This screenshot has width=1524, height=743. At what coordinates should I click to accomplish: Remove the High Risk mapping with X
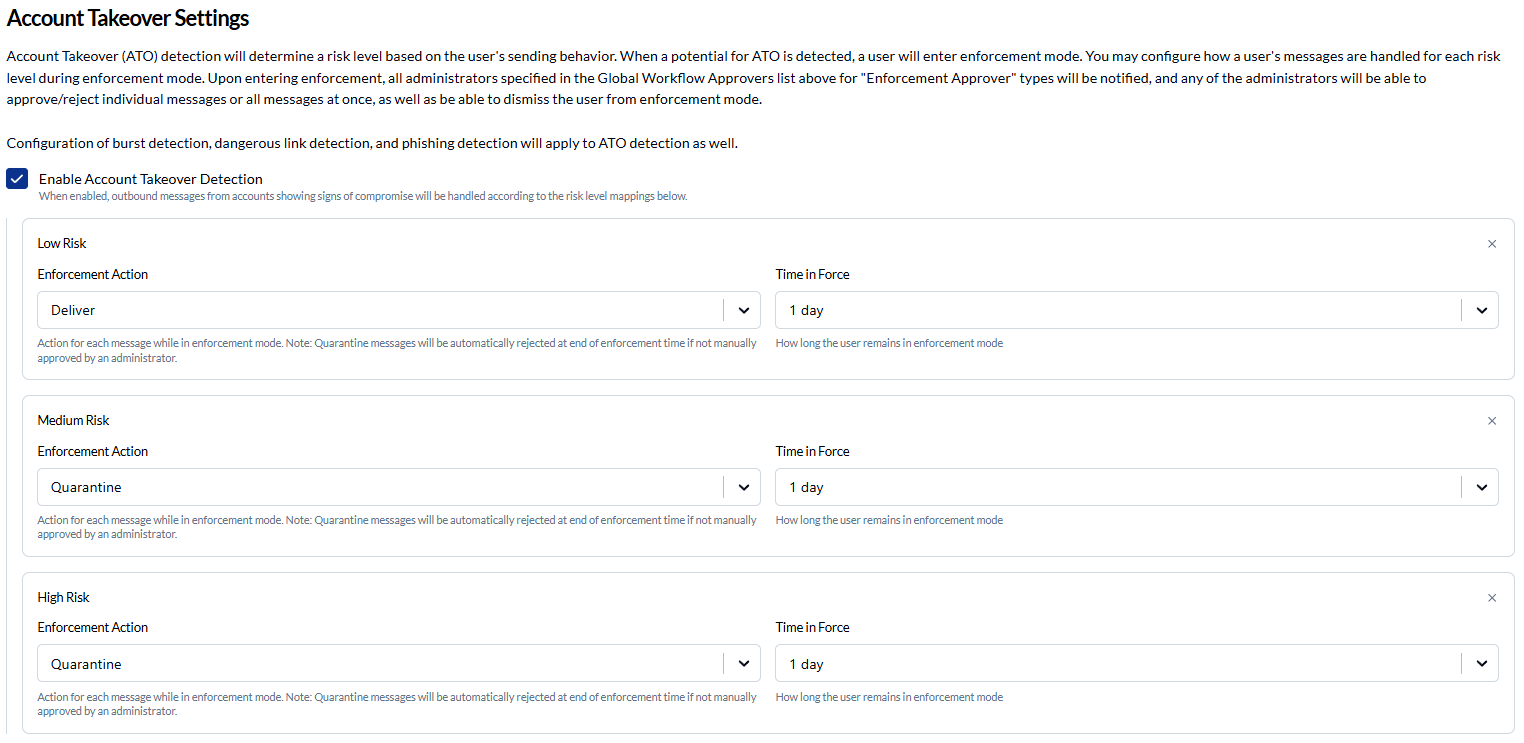click(x=1492, y=598)
